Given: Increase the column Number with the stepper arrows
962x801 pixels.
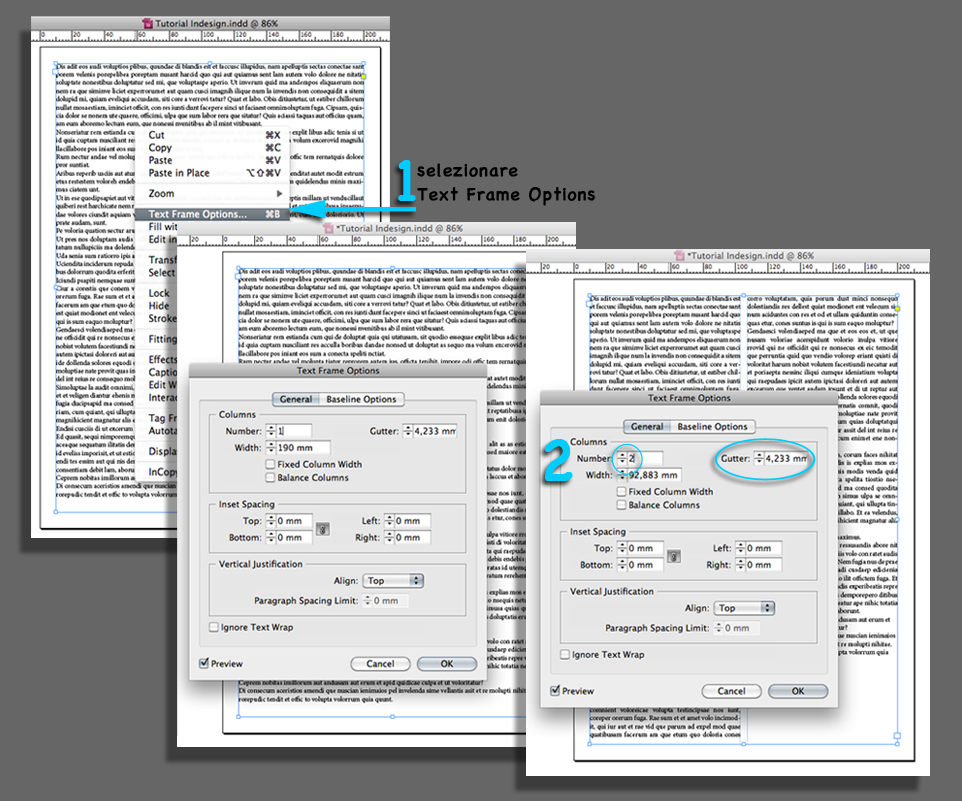Looking at the screenshot, I should [624, 458].
